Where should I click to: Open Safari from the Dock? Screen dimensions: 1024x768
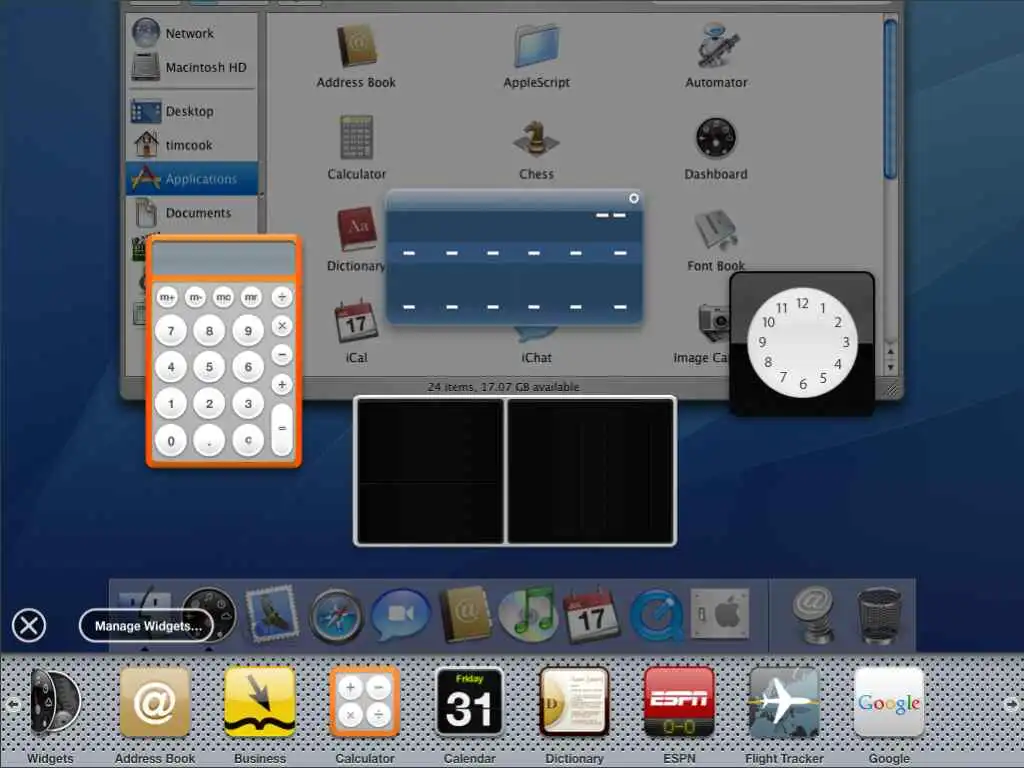point(336,615)
